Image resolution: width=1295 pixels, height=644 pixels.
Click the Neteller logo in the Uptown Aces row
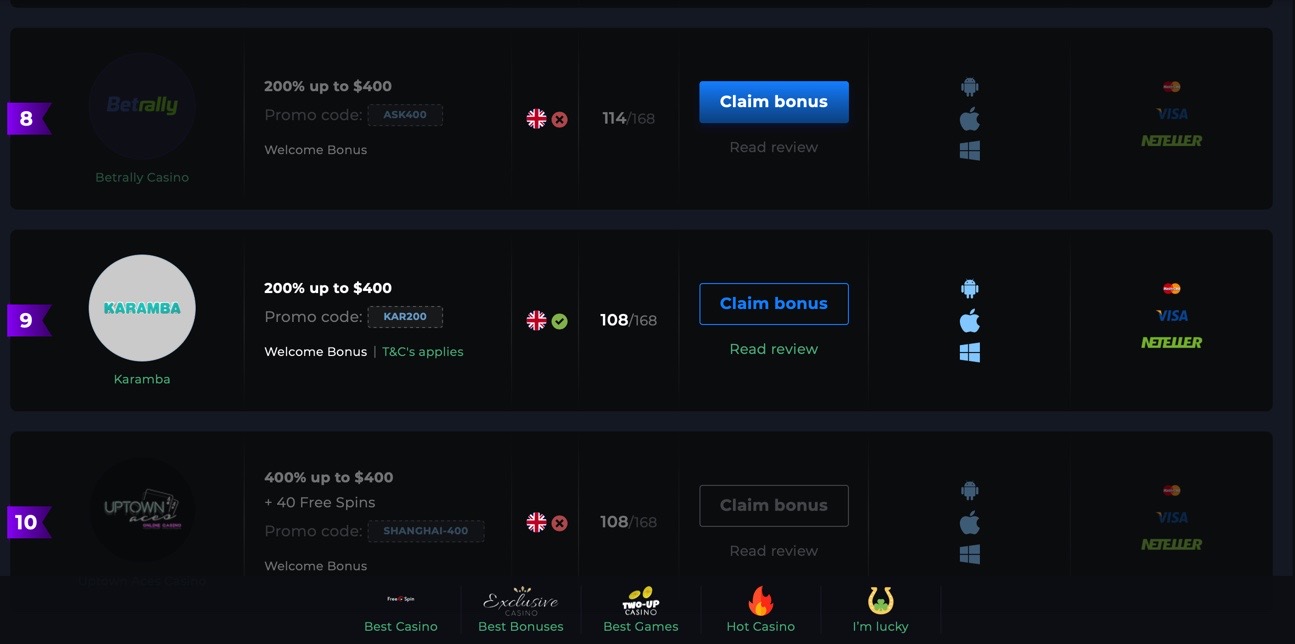pyautogui.click(x=1172, y=545)
